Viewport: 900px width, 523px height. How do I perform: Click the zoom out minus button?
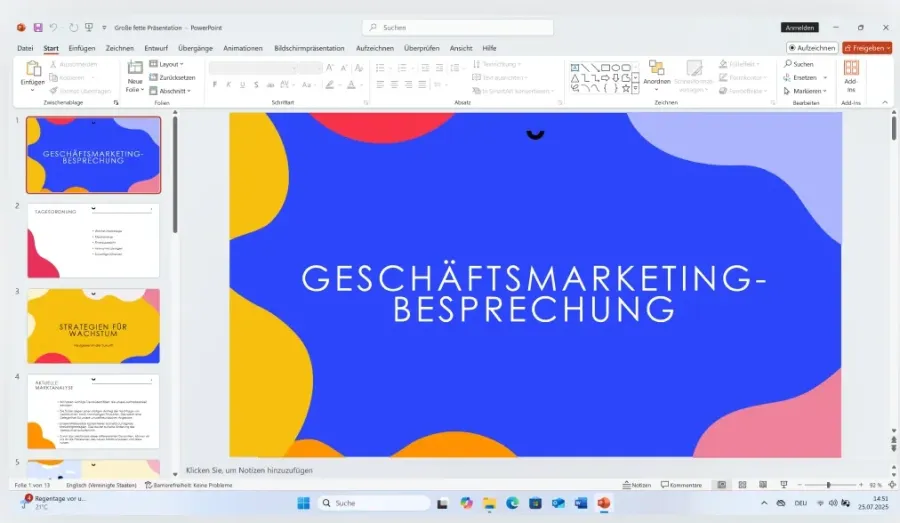pyautogui.click(x=799, y=485)
